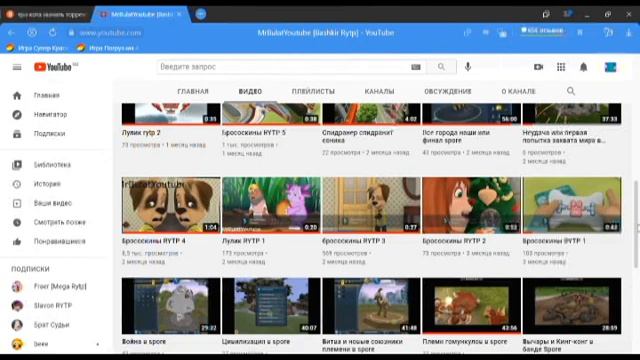
Task: Close the active YouTube browser tab
Action: pyautogui.click(x=179, y=14)
